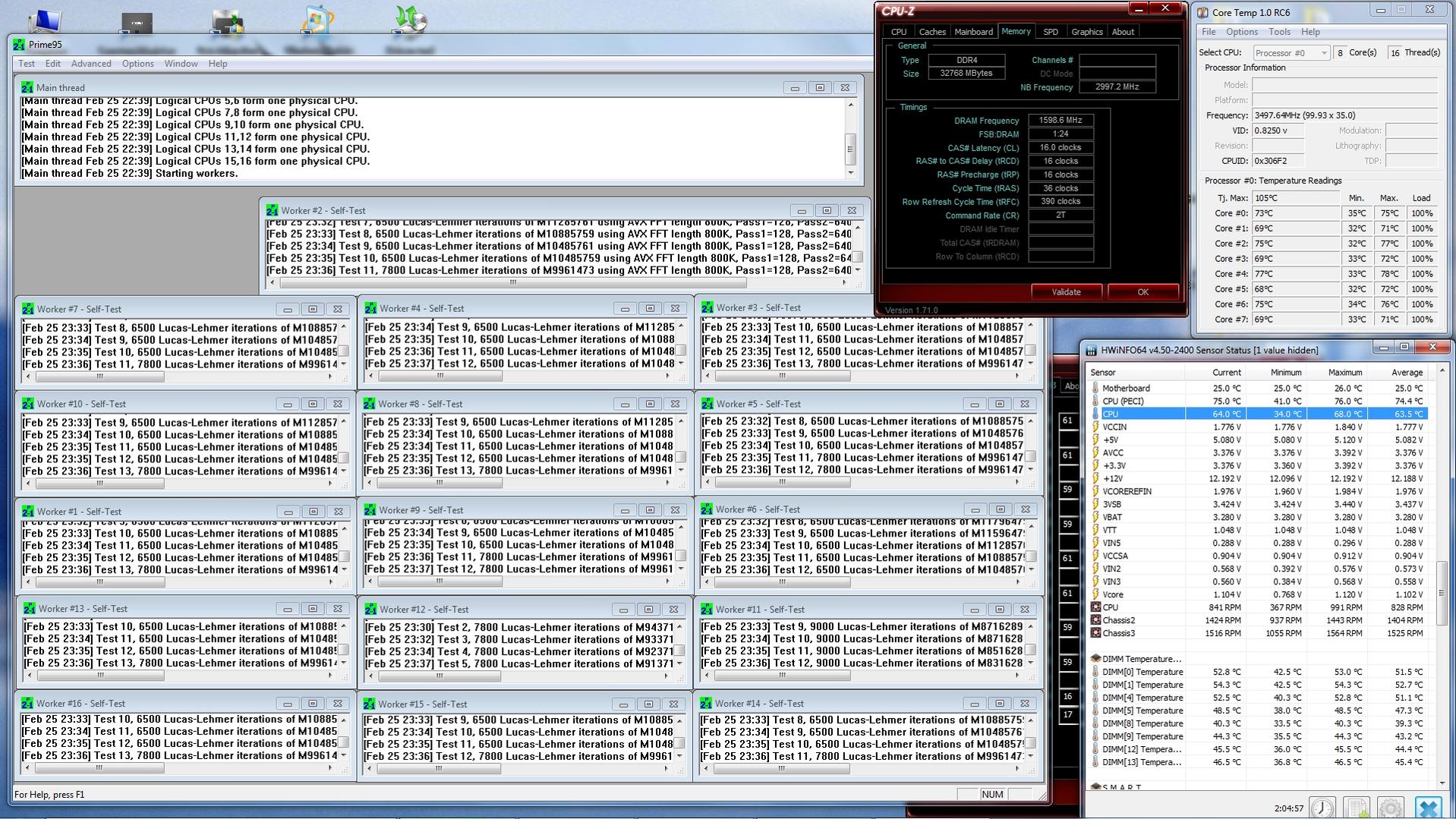Open the Prime95 Advanced menu

click(x=91, y=64)
